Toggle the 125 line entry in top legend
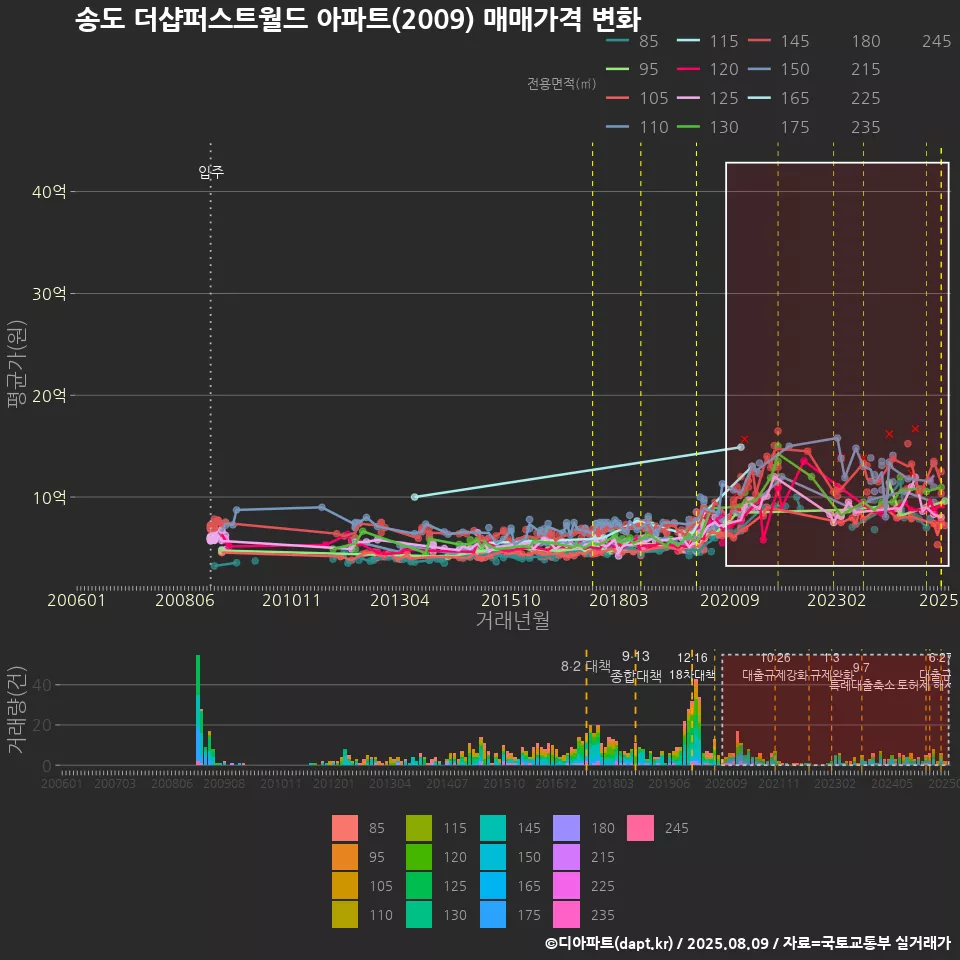960x960 pixels. pos(707,98)
